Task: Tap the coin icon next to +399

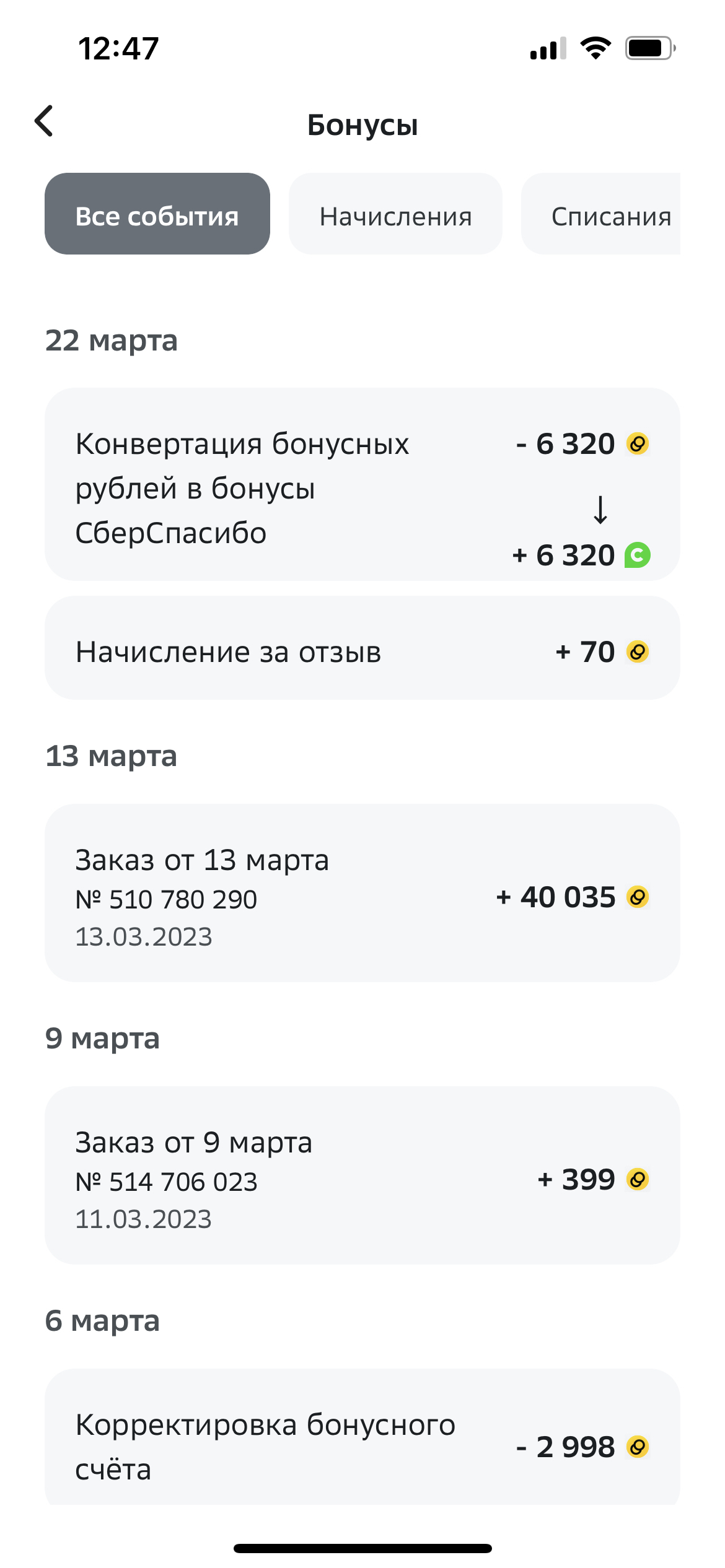Action: (x=638, y=1180)
